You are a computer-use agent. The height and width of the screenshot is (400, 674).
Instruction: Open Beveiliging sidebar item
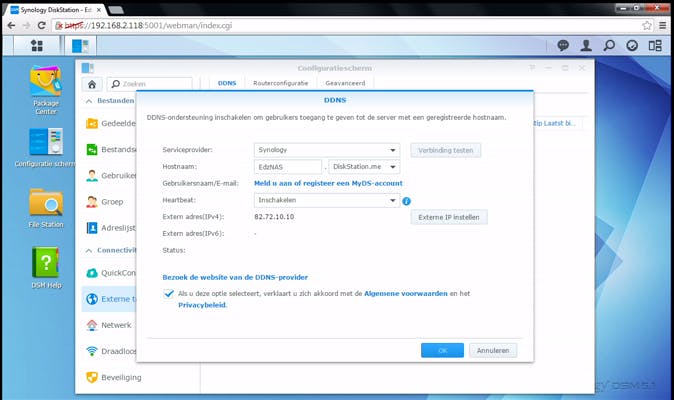[113, 377]
